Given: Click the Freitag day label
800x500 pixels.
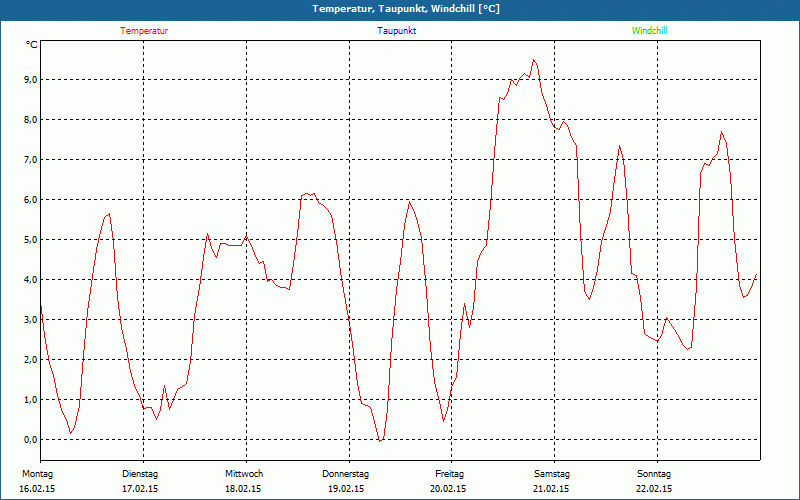Looking at the screenshot, I should pos(449,474).
